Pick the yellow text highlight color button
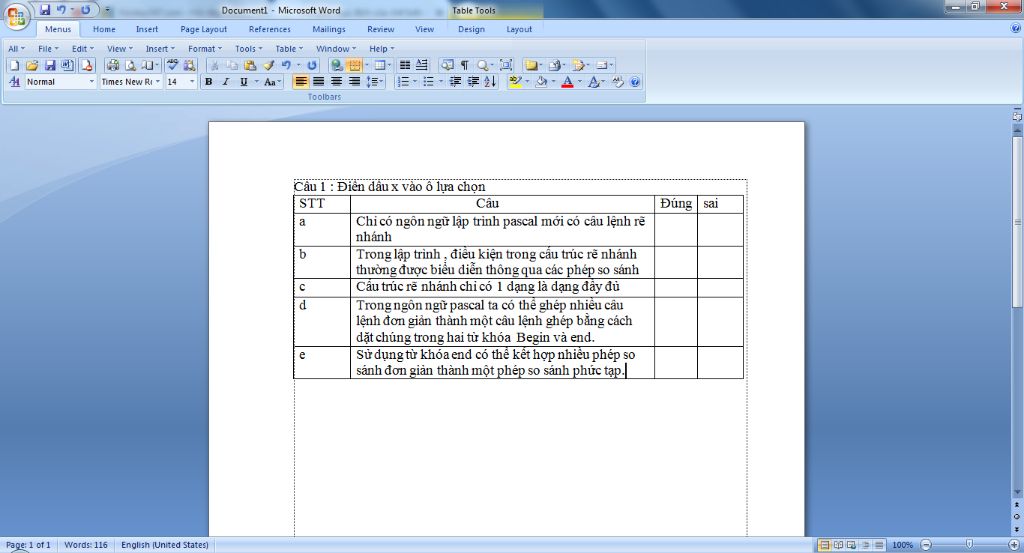This screenshot has height=553, width=1024. [515, 82]
